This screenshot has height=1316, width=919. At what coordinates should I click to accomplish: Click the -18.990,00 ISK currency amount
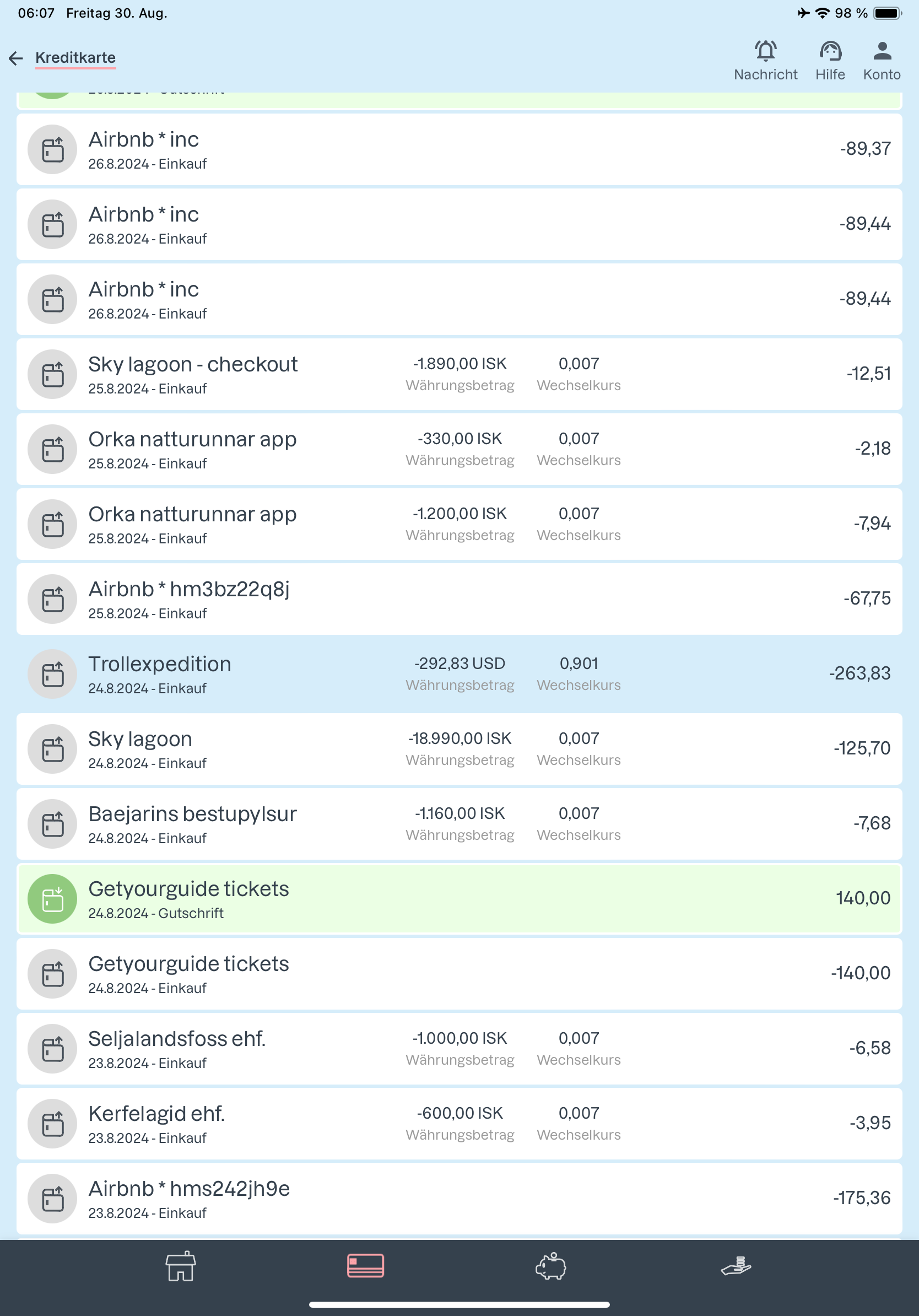click(x=459, y=739)
